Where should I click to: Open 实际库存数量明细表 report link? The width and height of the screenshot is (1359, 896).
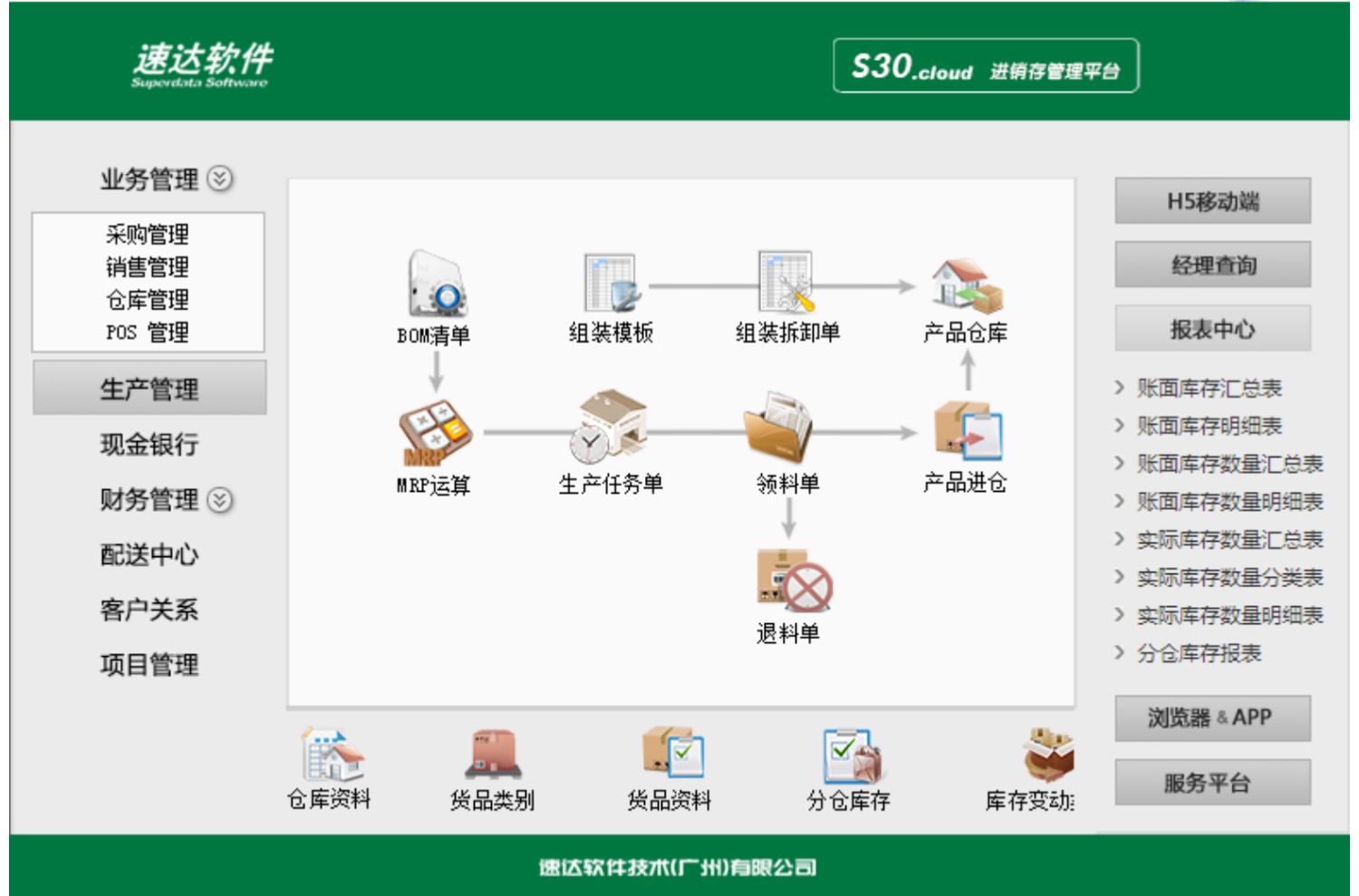pyautogui.click(x=1230, y=615)
